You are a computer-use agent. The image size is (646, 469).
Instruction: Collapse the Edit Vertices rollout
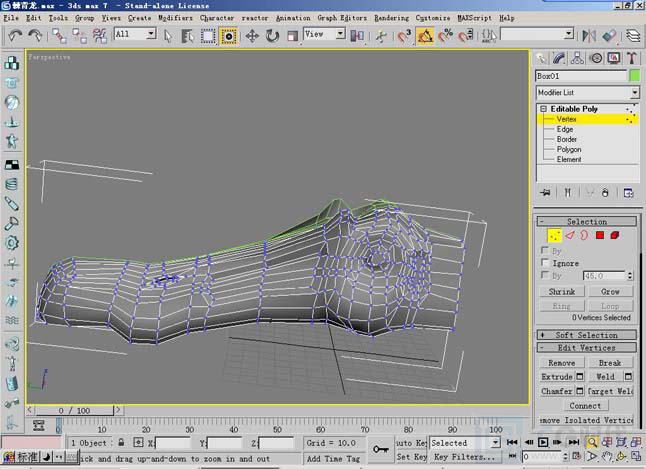(x=586, y=347)
